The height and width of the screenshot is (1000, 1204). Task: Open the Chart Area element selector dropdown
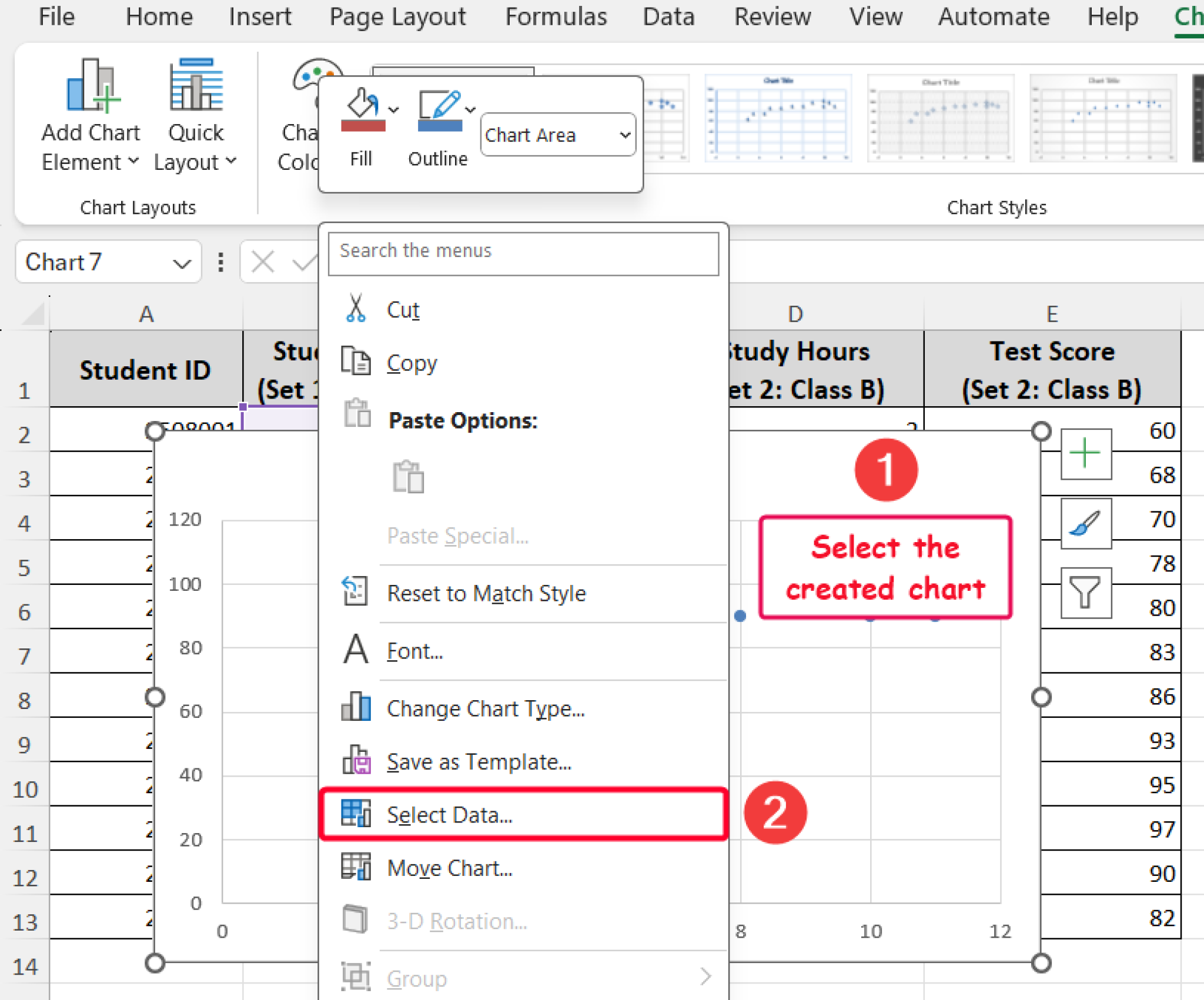(557, 135)
